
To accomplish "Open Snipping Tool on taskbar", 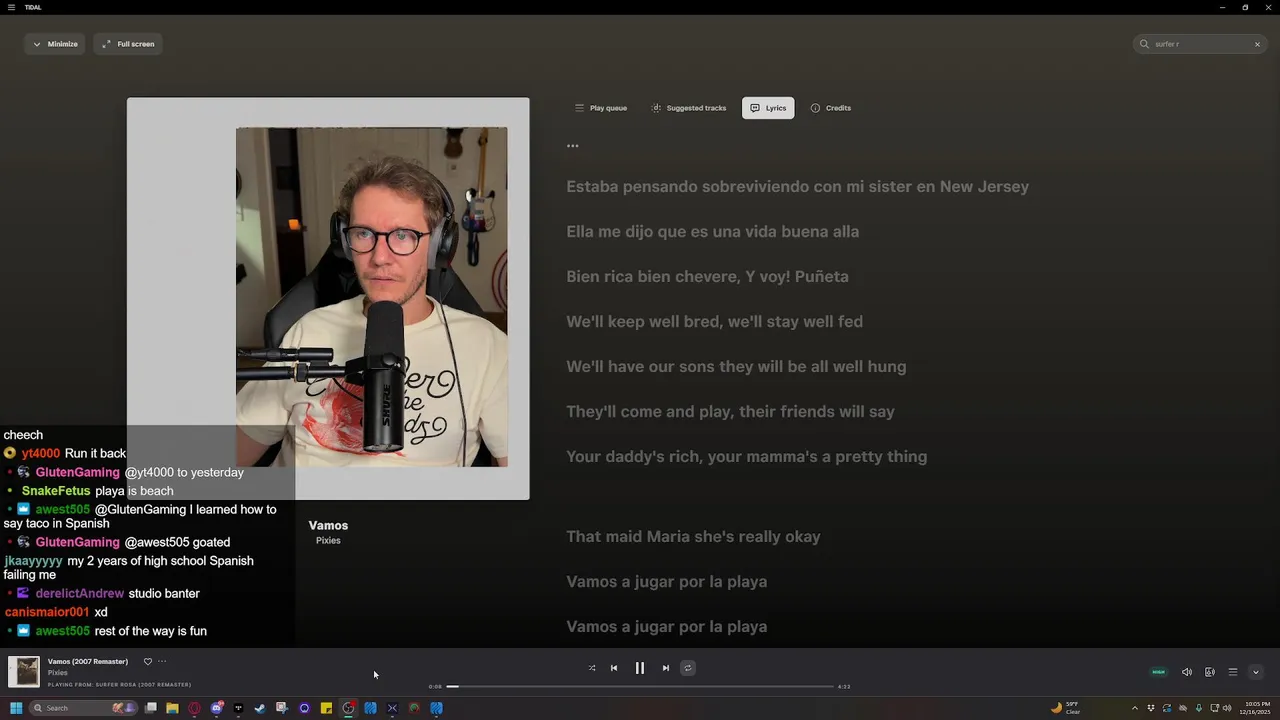I will (282, 708).
